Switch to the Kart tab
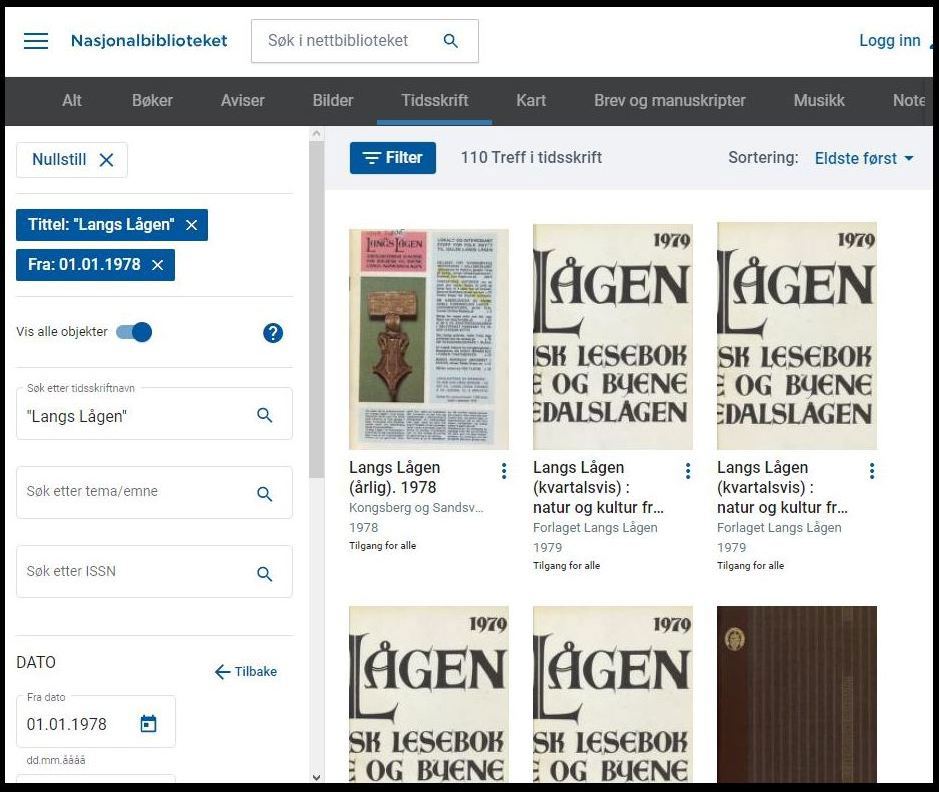 point(531,100)
